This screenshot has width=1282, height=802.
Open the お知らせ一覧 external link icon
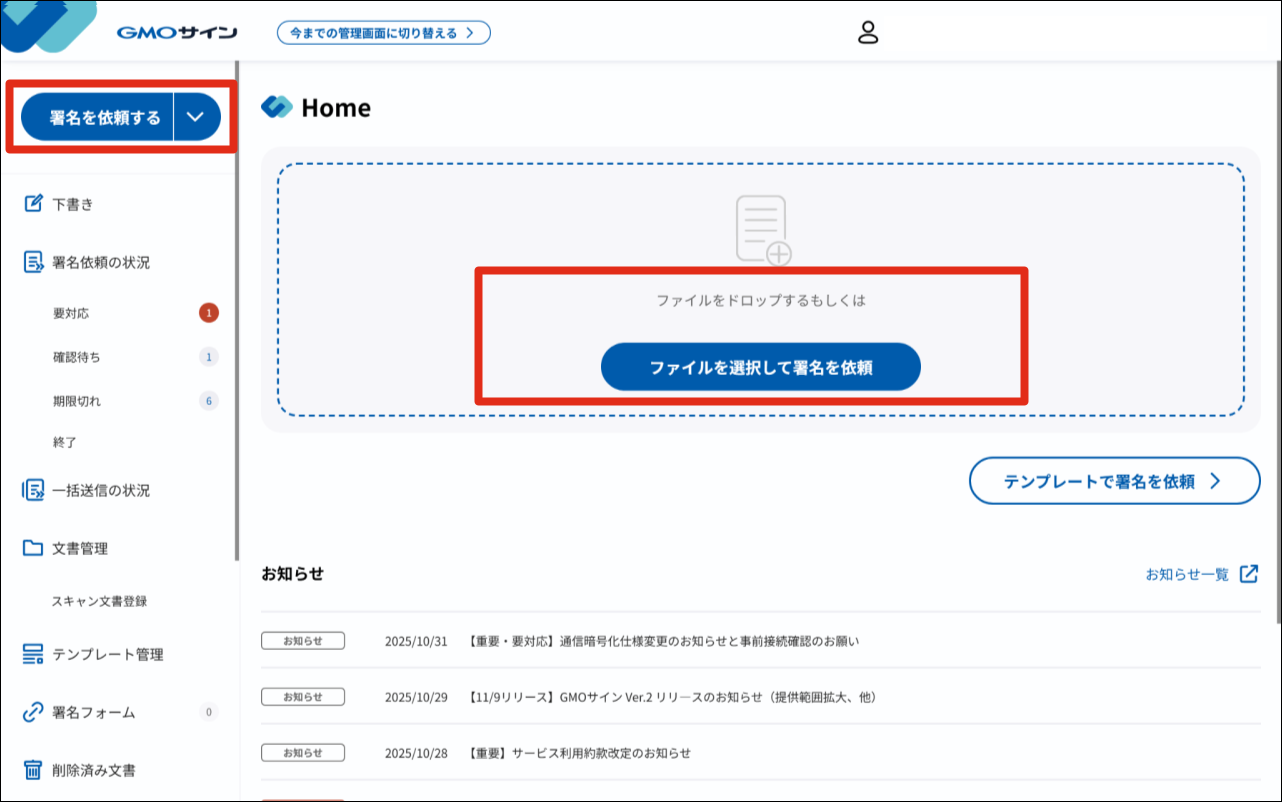coord(1249,572)
